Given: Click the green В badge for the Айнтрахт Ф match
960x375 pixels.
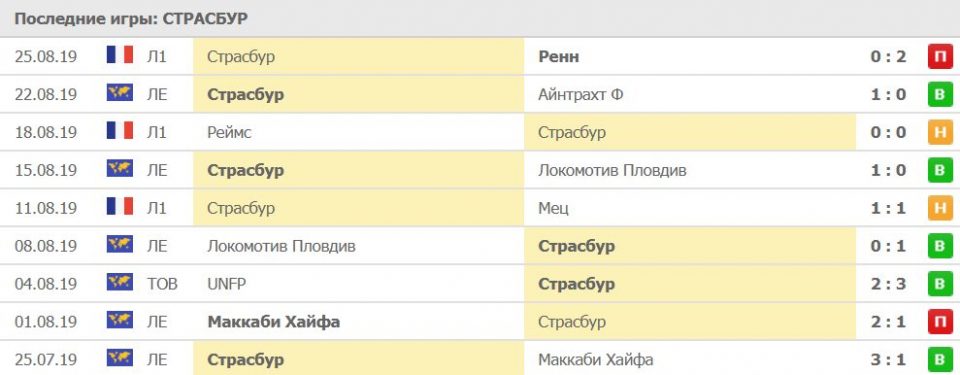Looking at the screenshot, I should coord(940,94).
